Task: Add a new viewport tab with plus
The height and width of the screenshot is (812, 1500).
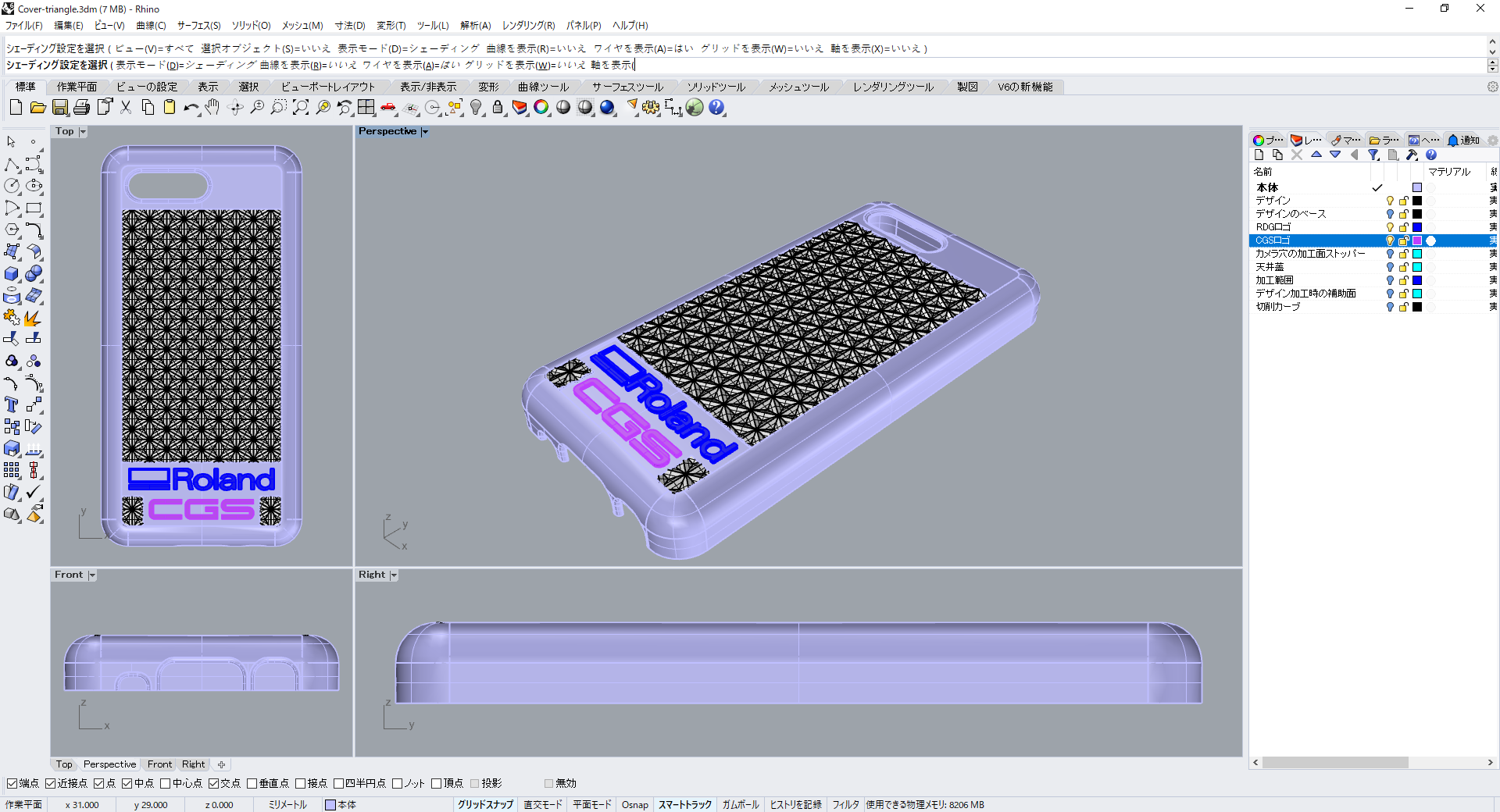Action: click(221, 764)
